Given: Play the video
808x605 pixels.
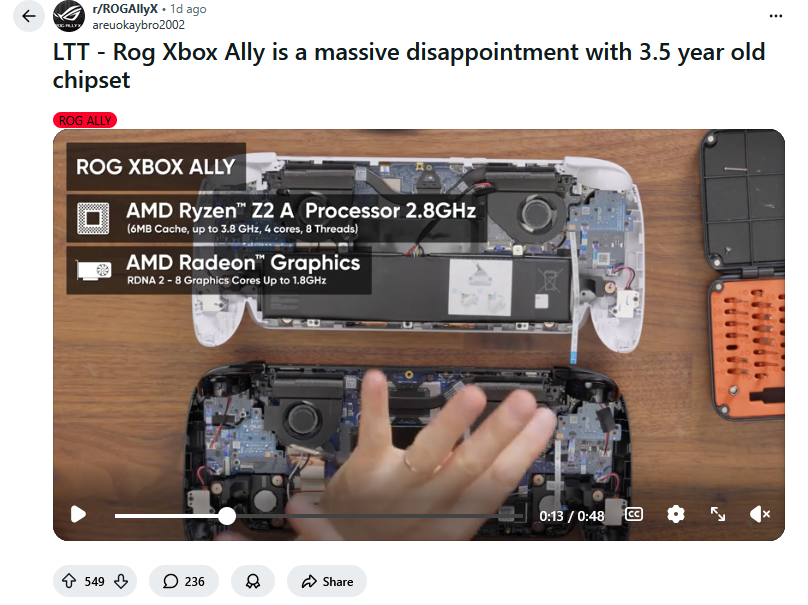Looking at the screenshot, I should [78, 514].
